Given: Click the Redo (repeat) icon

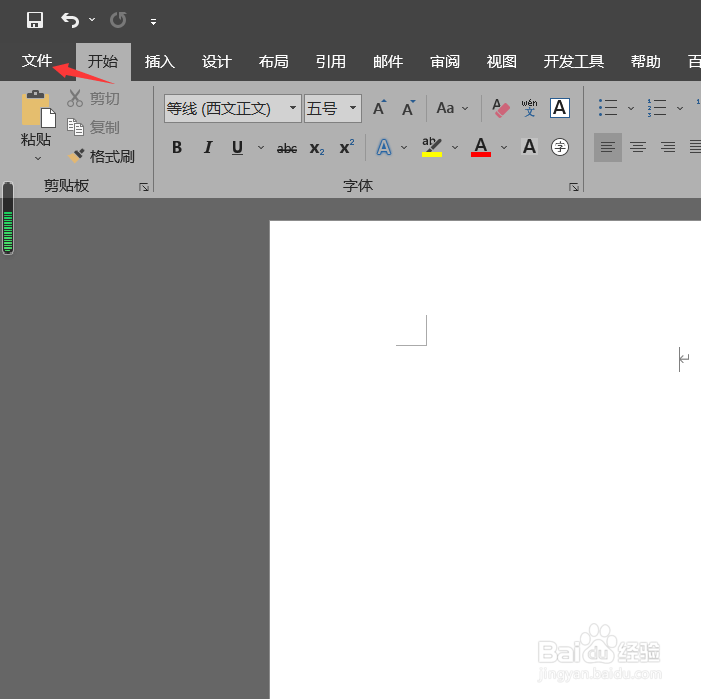Looking at the screenshot, I should pos(118,20).
